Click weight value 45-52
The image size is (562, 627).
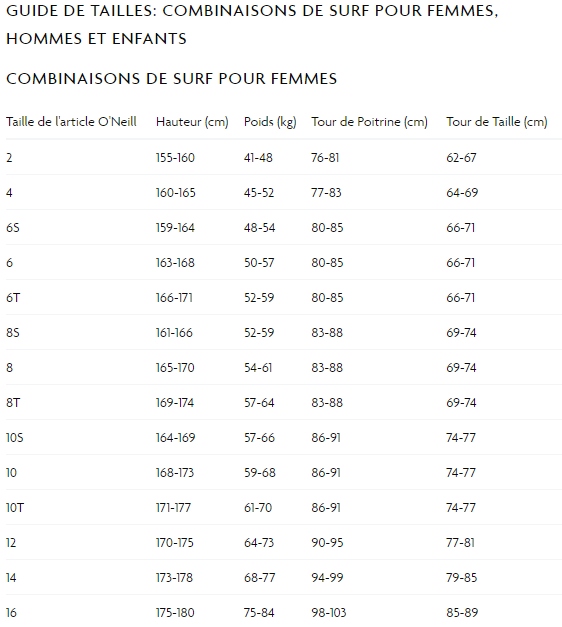pos(259,193)
